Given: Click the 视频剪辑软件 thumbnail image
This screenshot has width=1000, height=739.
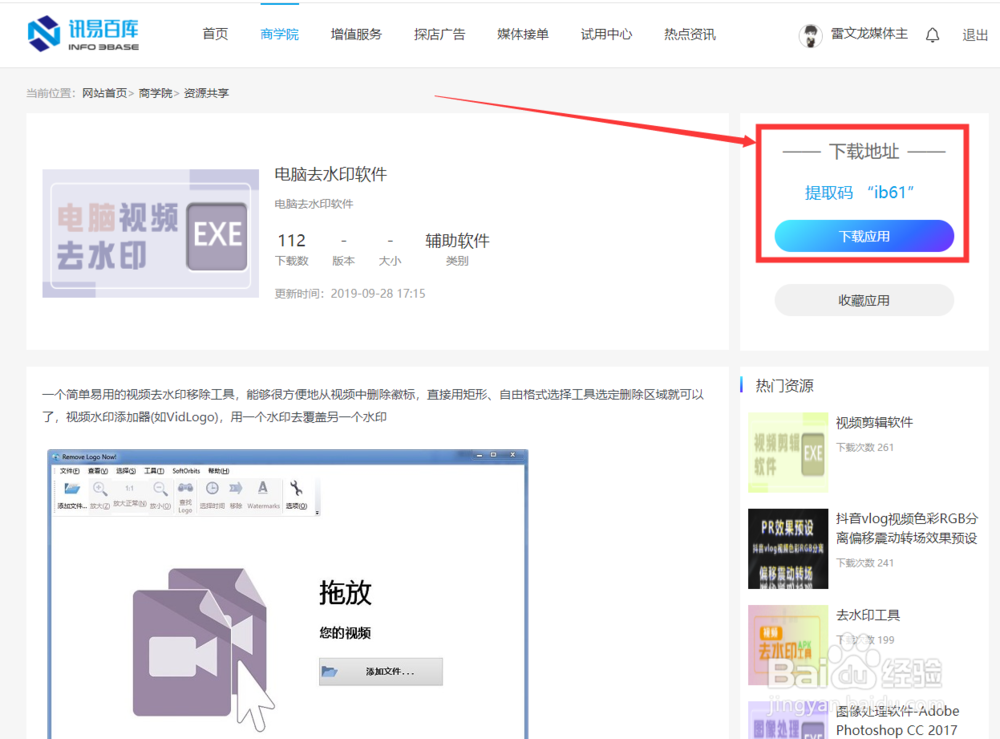Looking at the screenshot, I should [788, 452].
